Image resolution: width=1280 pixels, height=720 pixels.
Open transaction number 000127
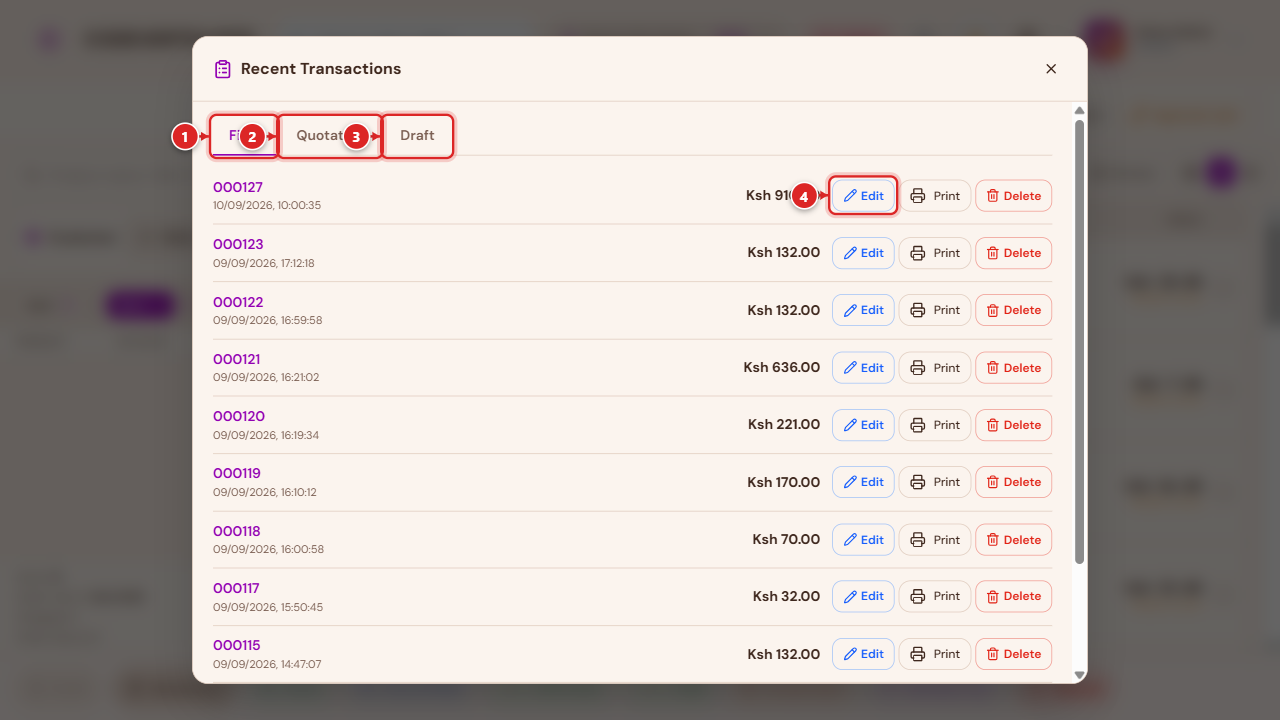(x=238, y=187)
